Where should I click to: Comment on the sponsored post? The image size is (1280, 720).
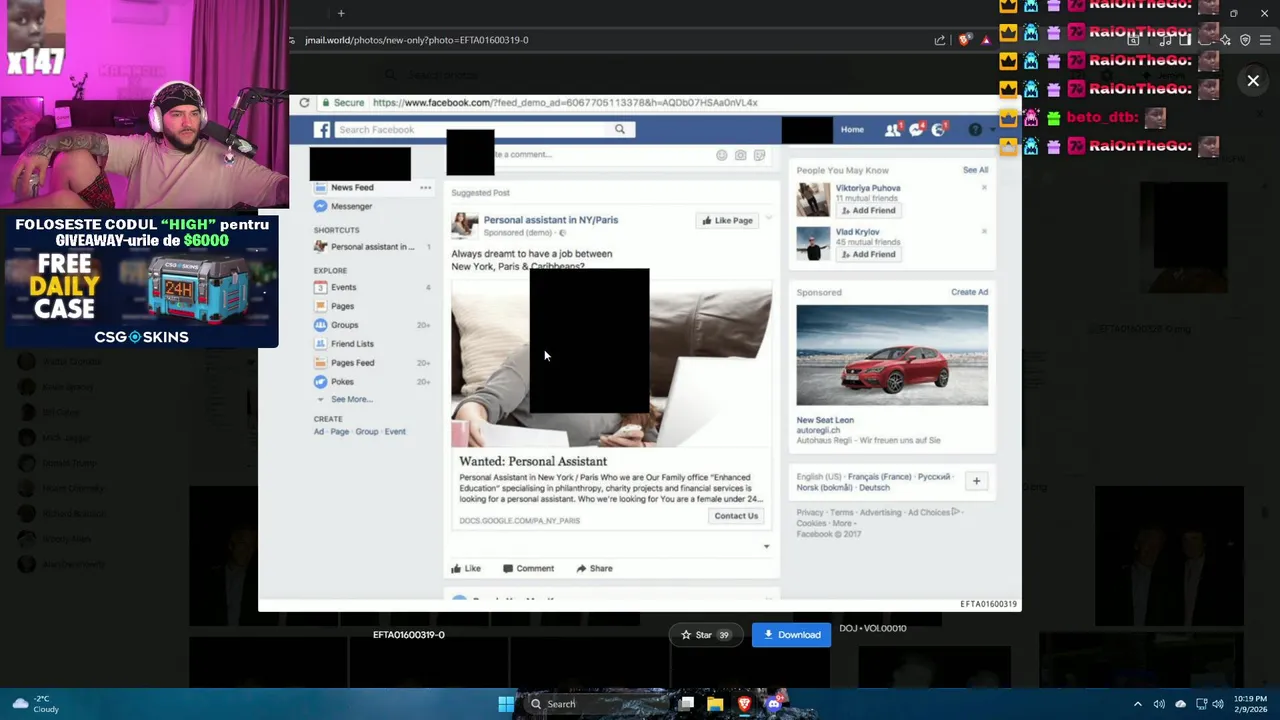pyautogui.click(x=528, y=569)
